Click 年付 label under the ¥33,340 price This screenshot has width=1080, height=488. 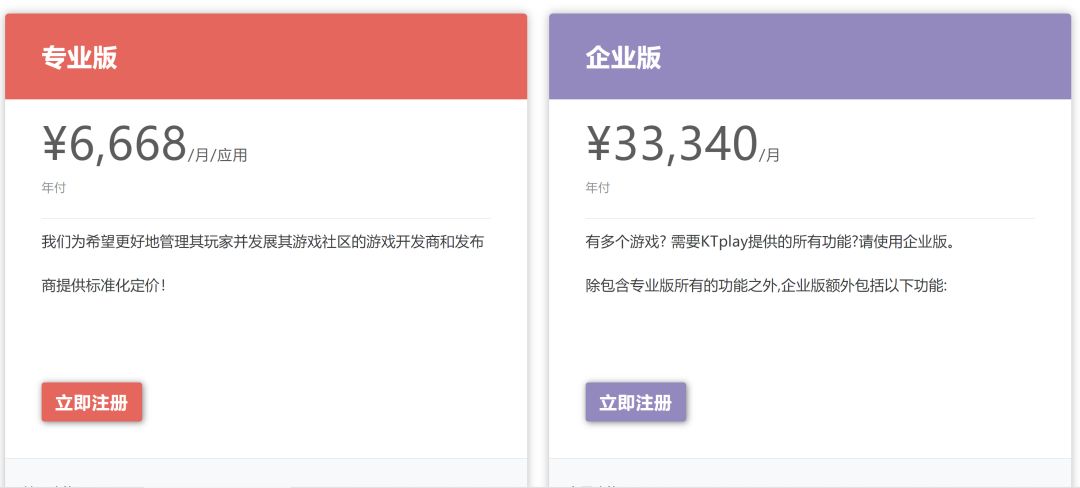point(598,188)
